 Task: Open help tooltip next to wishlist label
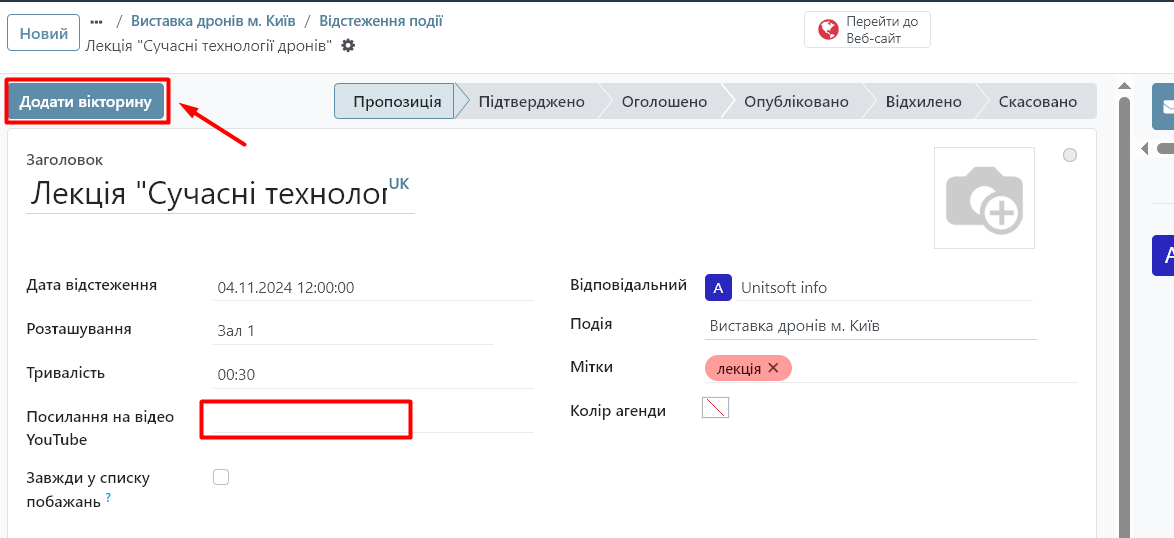[108, 498]
